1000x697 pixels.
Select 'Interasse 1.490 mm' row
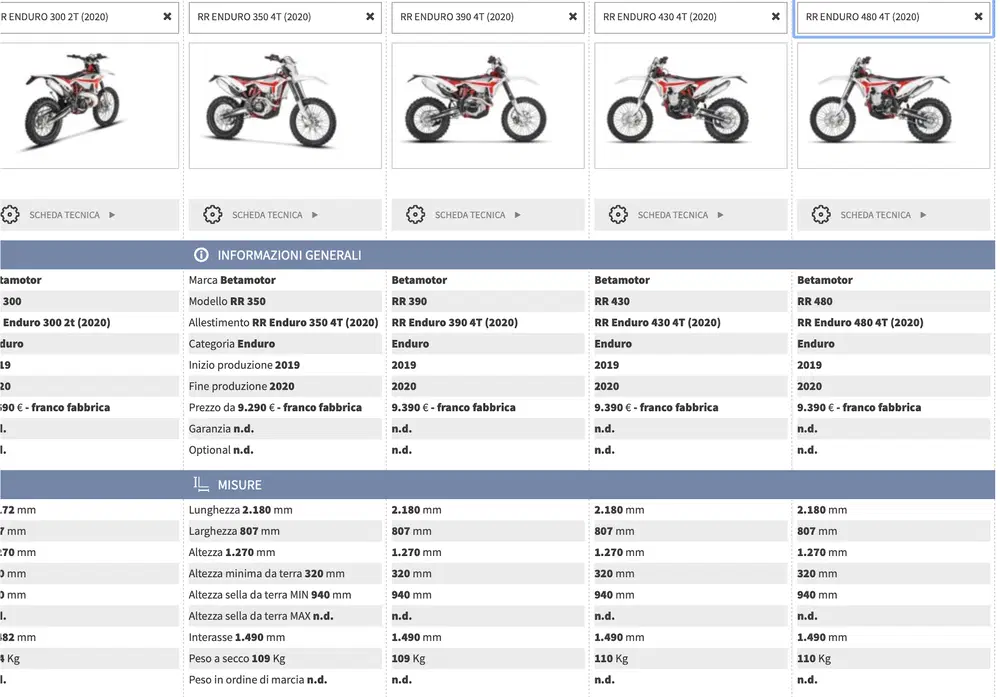tap(285, 637)
